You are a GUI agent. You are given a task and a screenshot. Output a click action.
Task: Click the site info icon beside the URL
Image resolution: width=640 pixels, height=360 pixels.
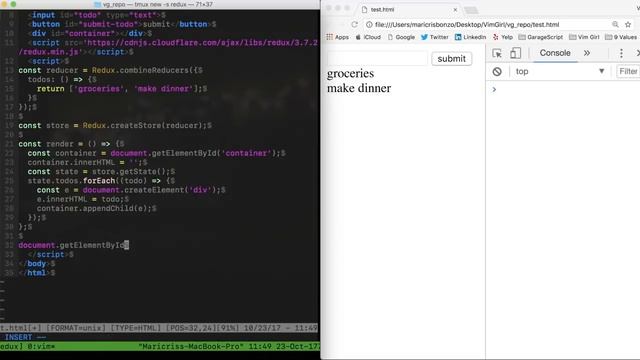pyautogui.click(x=369, y=24)
